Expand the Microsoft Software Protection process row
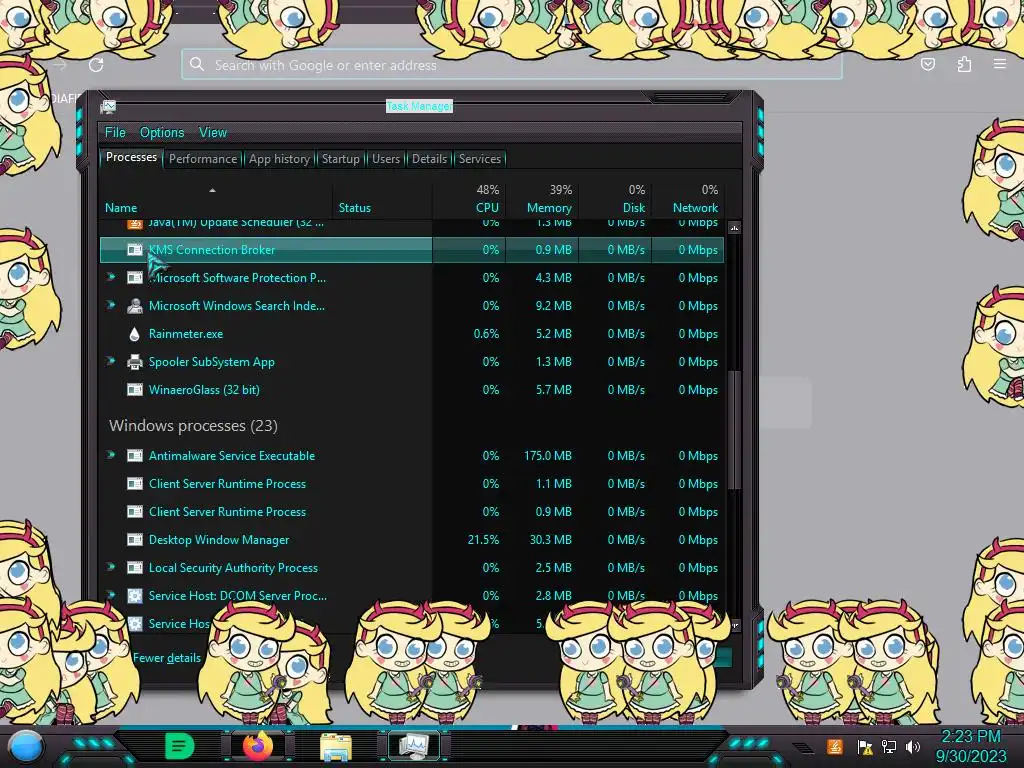This screenshot has height=768, width=1024. (111, 277)
